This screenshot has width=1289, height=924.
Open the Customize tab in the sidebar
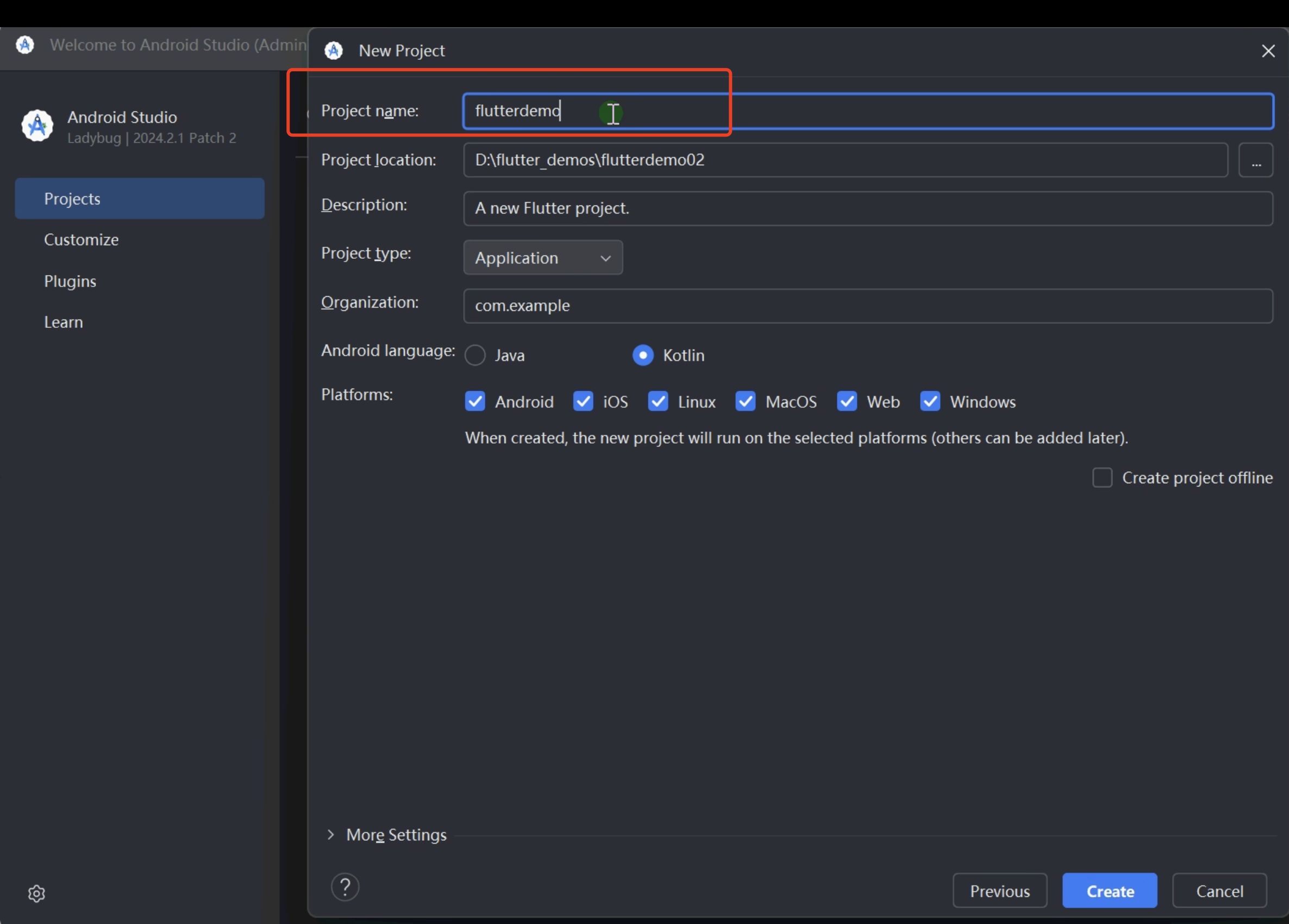pyautogui.click(x=82, y=240)
